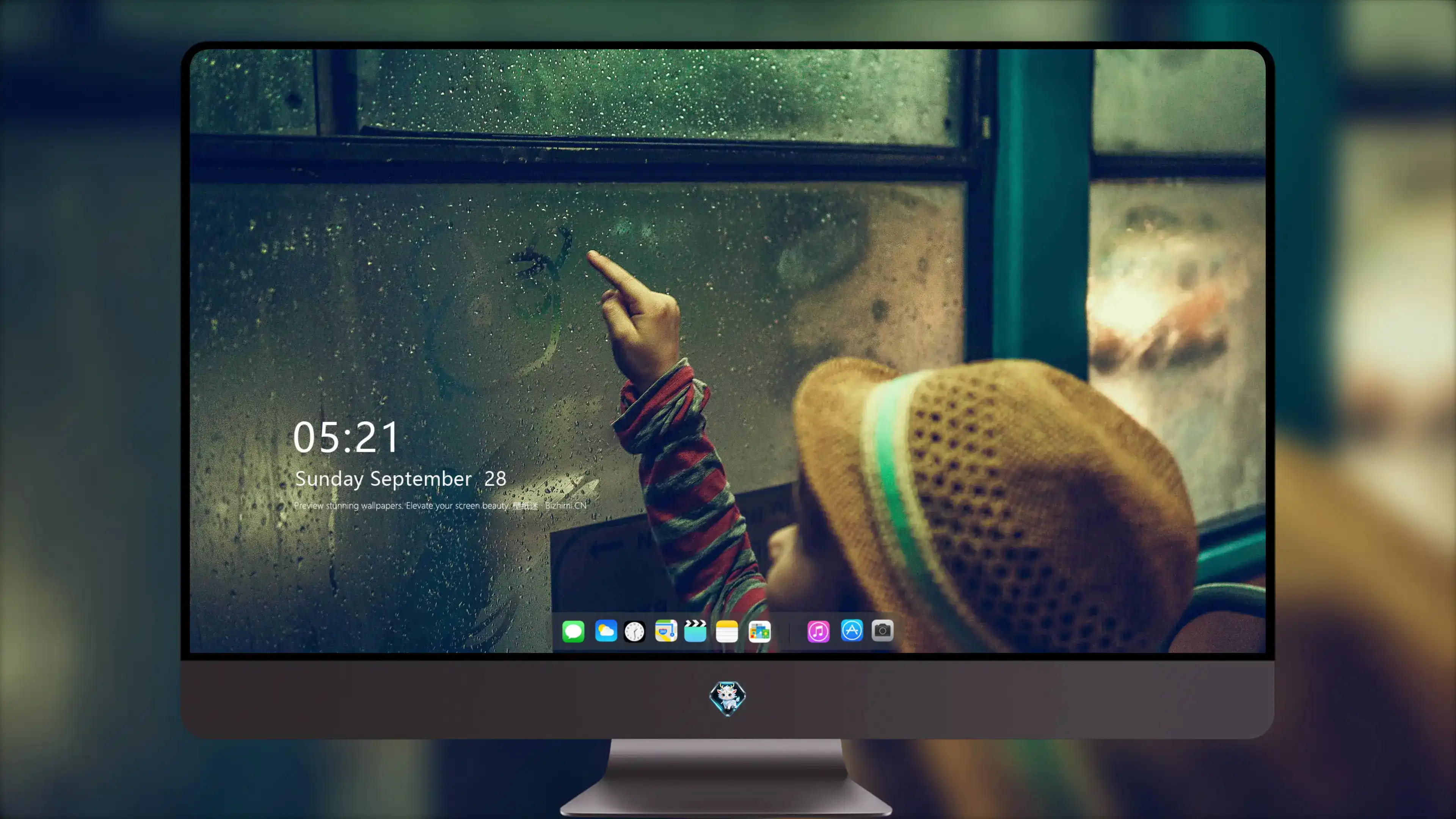Click the 'Preview stunning wallpapers' tagline

click(440, 505)
